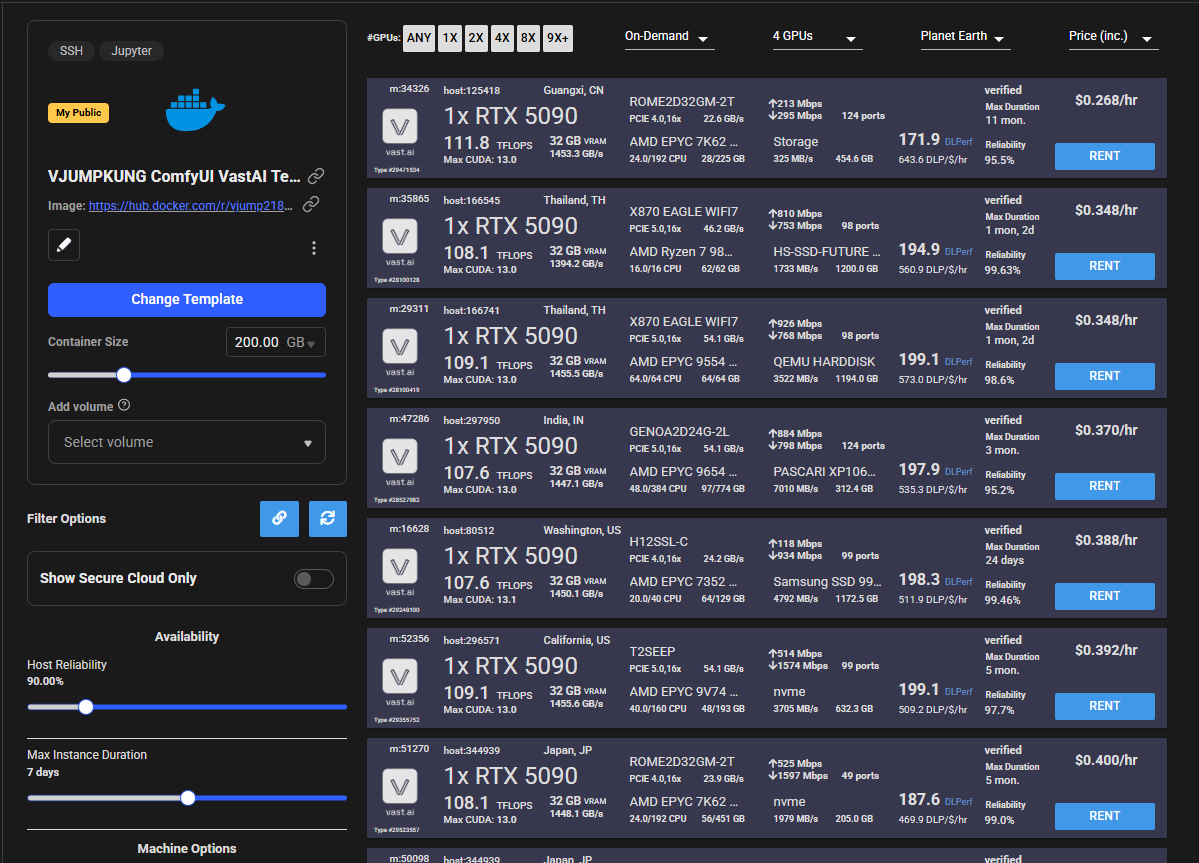The image size is (1199, 863).
Task: Select the Jupyter tag on template
Action: pyautogui.click(x=131, y=51)
